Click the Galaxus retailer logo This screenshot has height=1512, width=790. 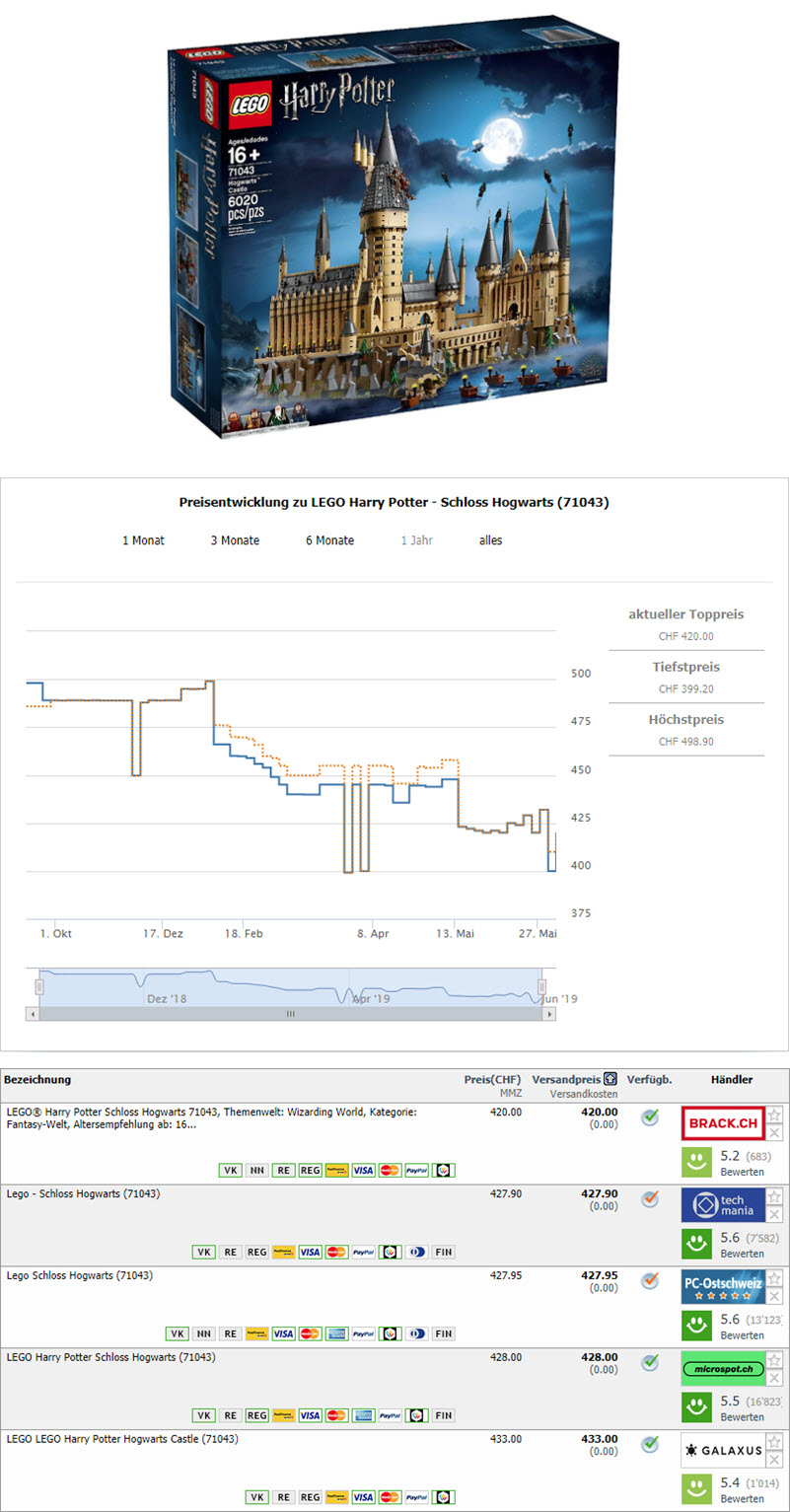pyautogui.click(x=722, y=1450)
